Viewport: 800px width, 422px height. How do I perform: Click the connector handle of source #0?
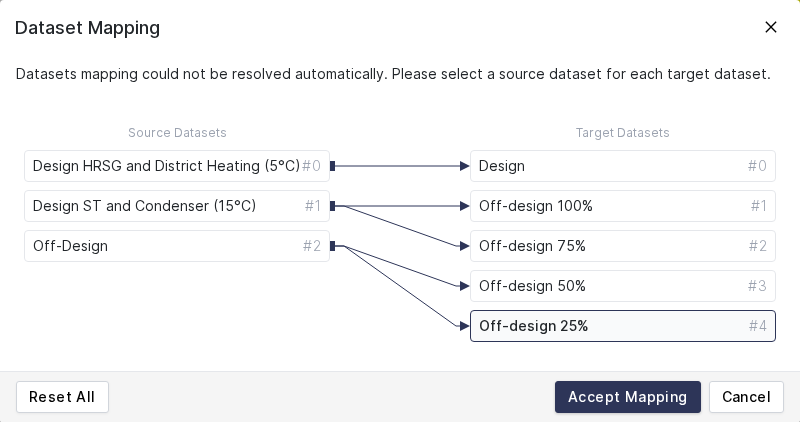pyautogui.click(x=333, y=166)
